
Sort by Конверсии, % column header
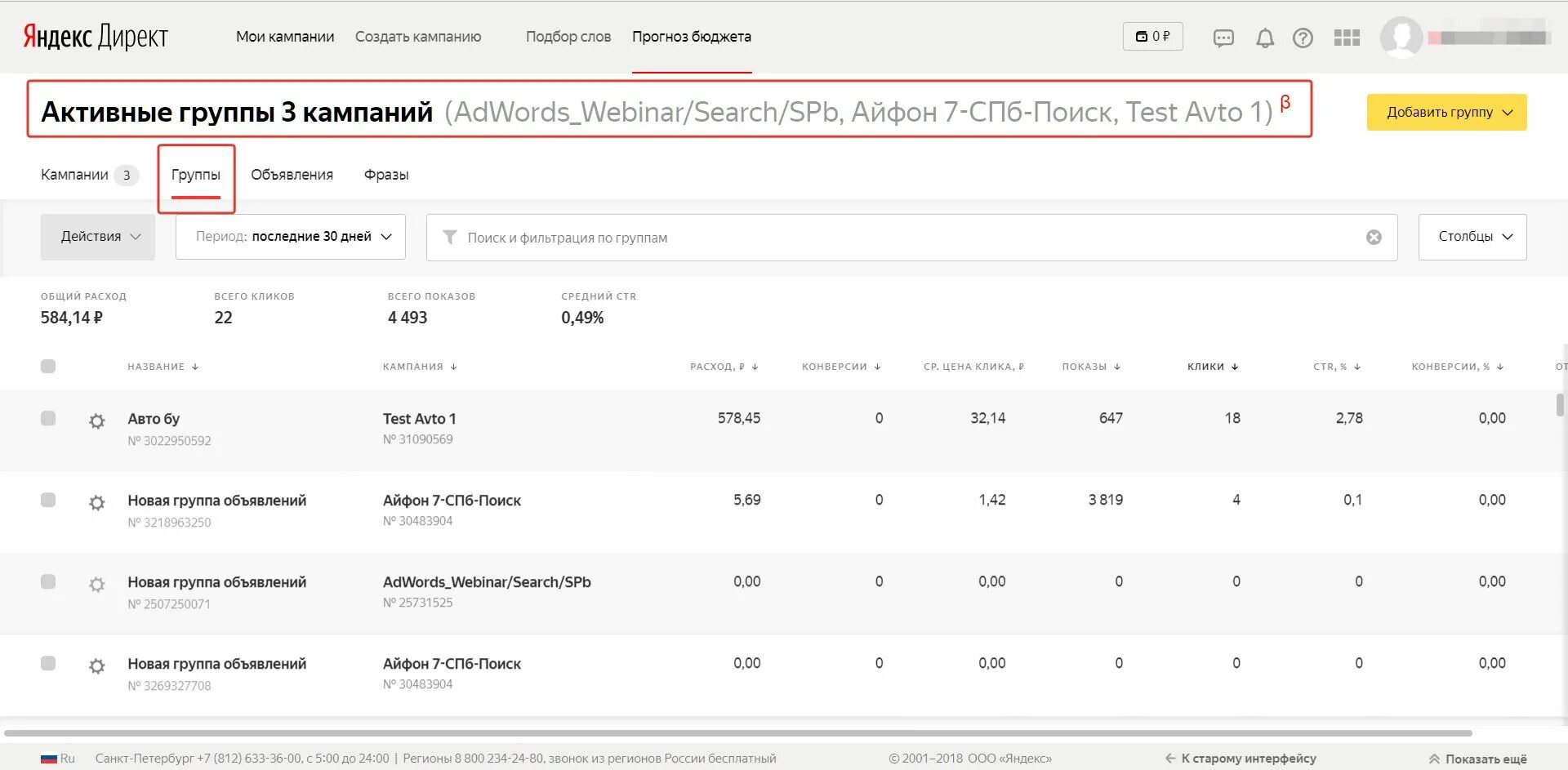(x=1458, y=367)
